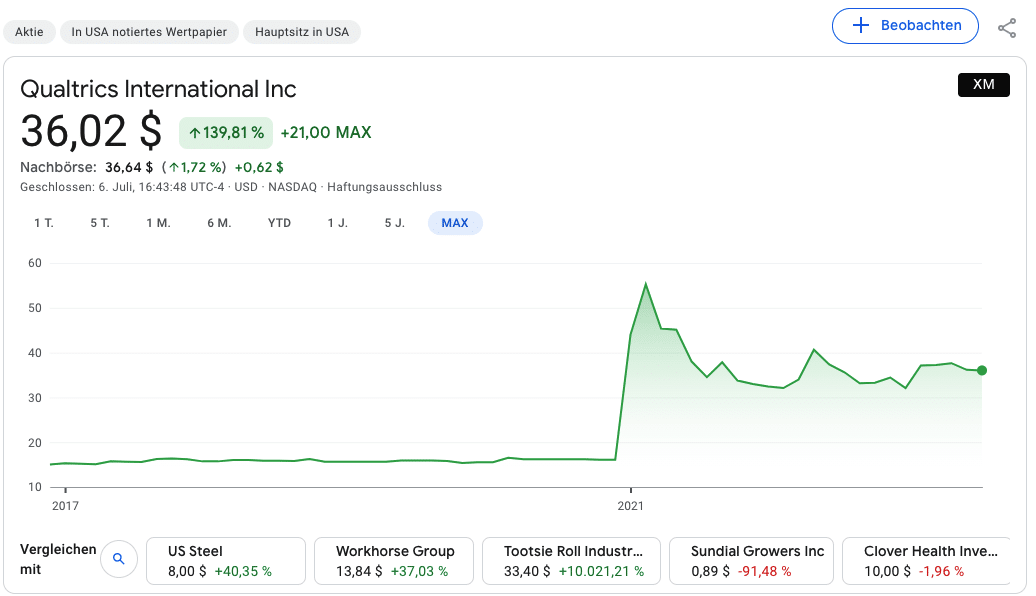Select the MAX range tab
This screenshot has width=1036, height=596.
point(455,223)
